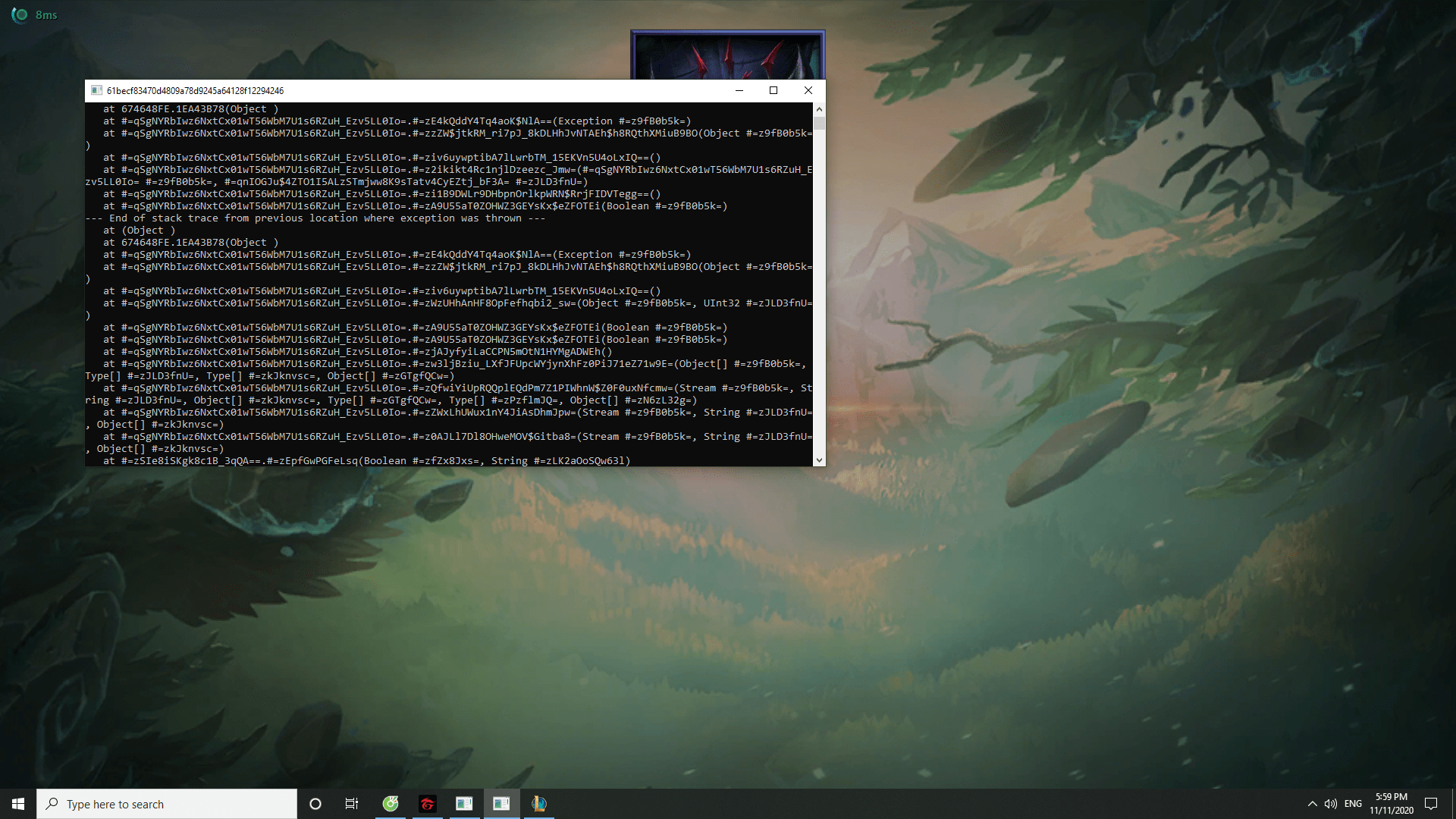Show hidden system tray icons
Screen dimensions: 1456x819
pyautogui.click(x=1313, y=804)
